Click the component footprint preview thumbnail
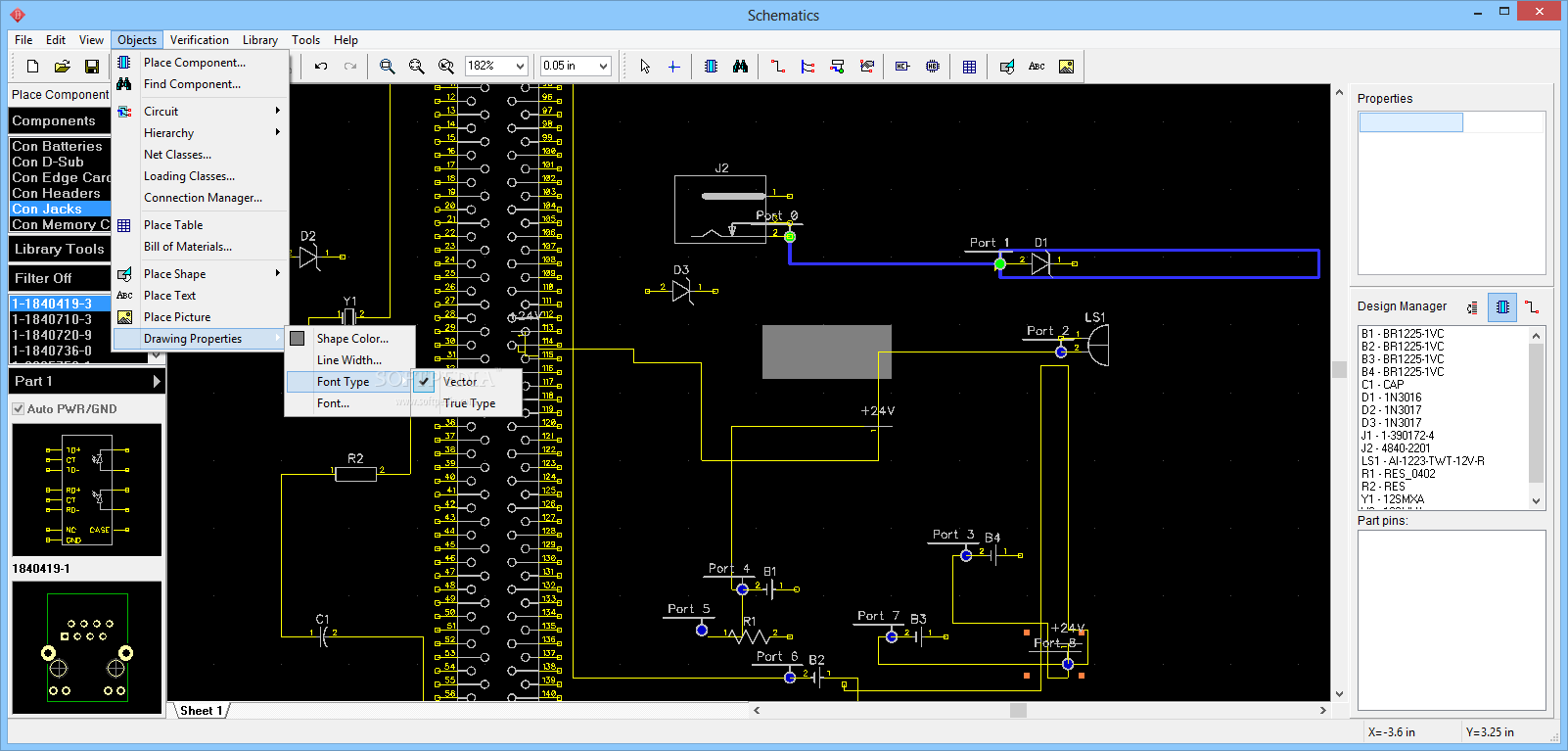The width and height of the screenshot is (1568, 751). point(86,647)
